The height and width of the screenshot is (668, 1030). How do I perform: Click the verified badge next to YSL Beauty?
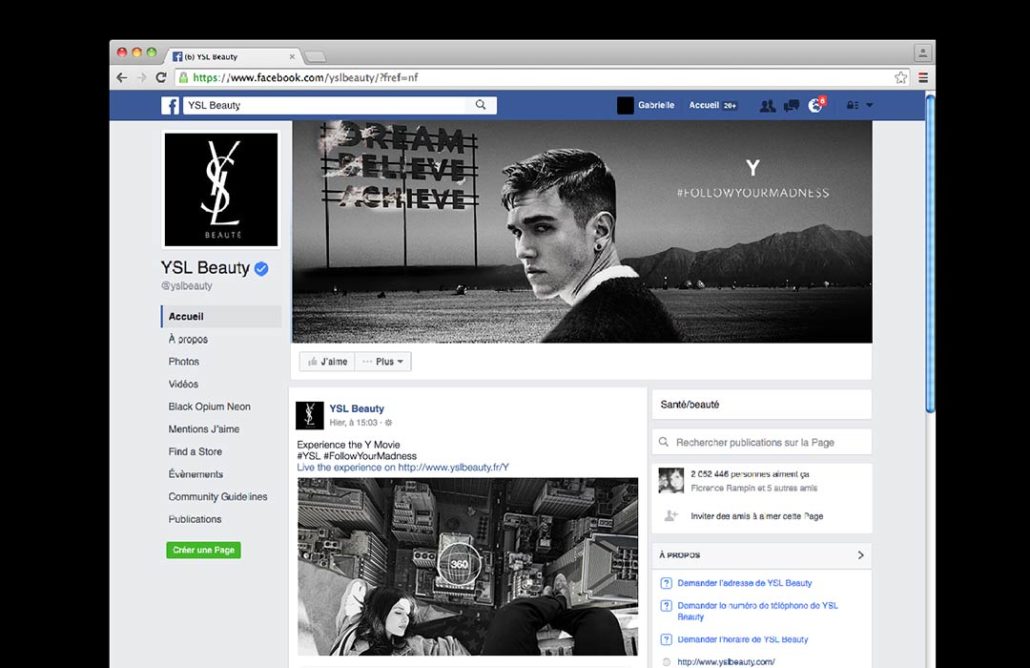[261, 269]
